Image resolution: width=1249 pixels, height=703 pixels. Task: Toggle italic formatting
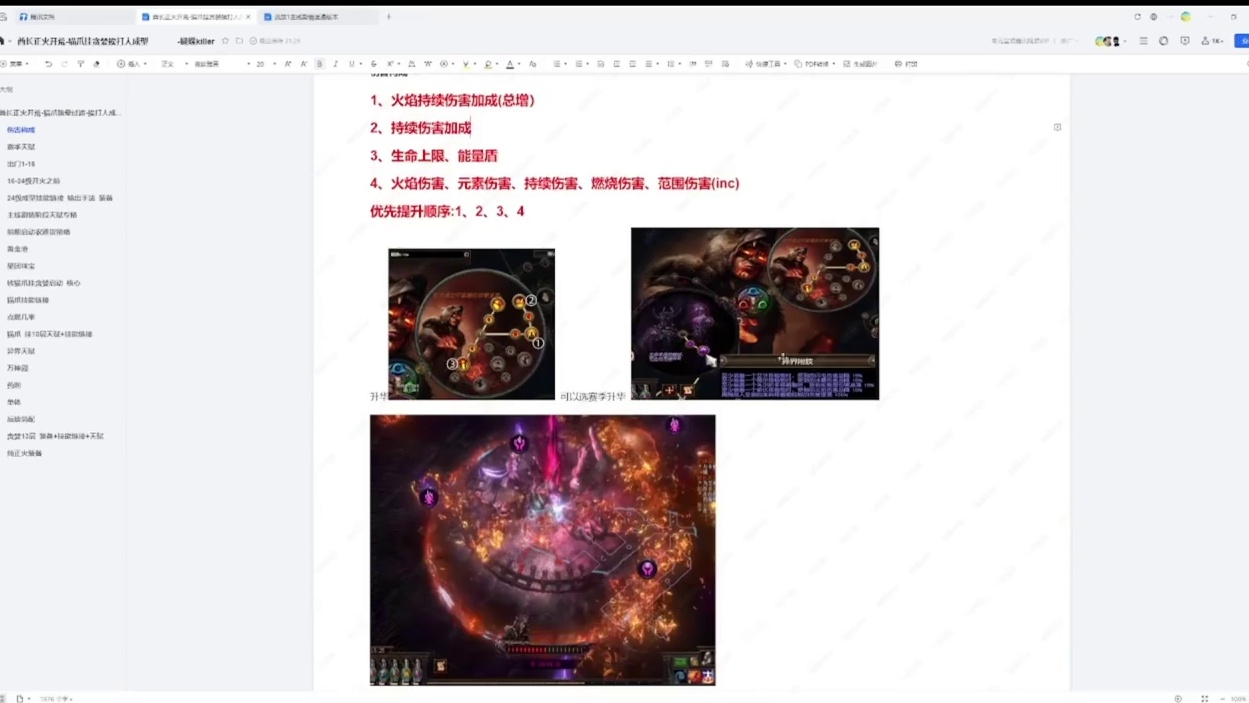[x=335, y=64]
